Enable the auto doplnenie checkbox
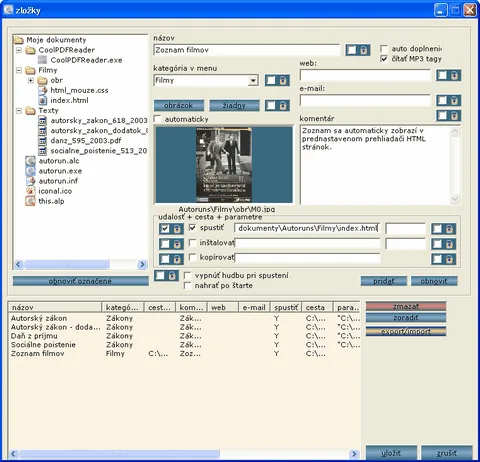 tap(384, 49)
